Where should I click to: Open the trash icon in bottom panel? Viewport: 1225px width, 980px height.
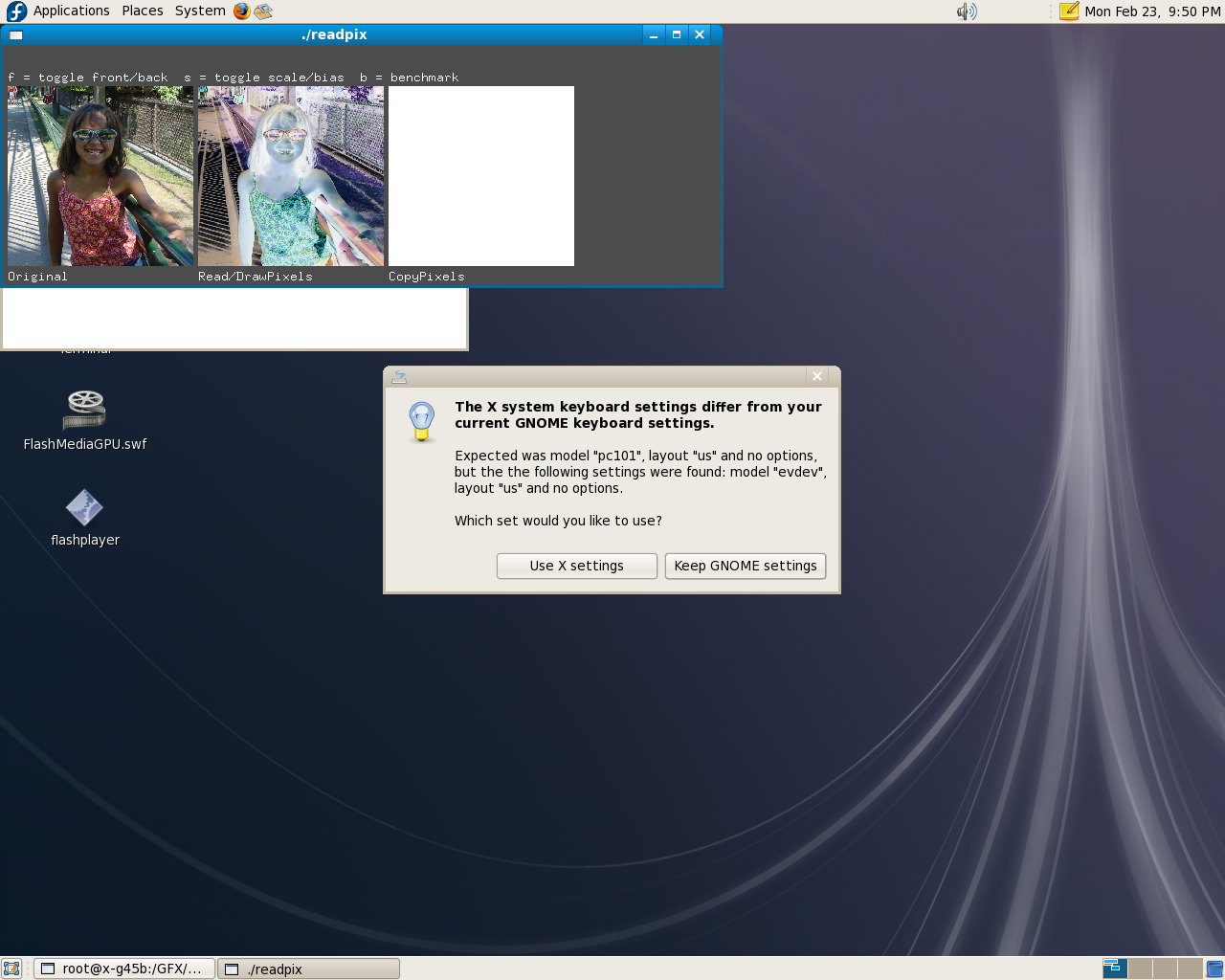(x=1214, y=969)
